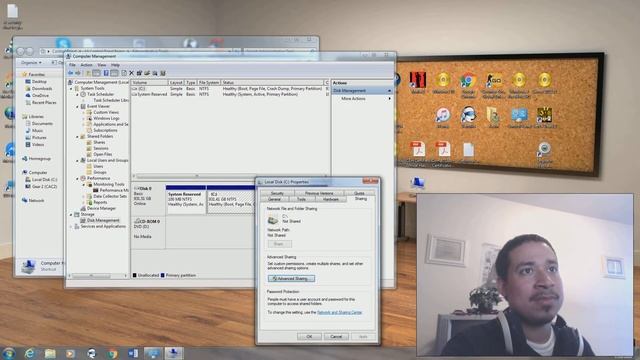Select Task Scheduler in the console tree

coord(100,94)
